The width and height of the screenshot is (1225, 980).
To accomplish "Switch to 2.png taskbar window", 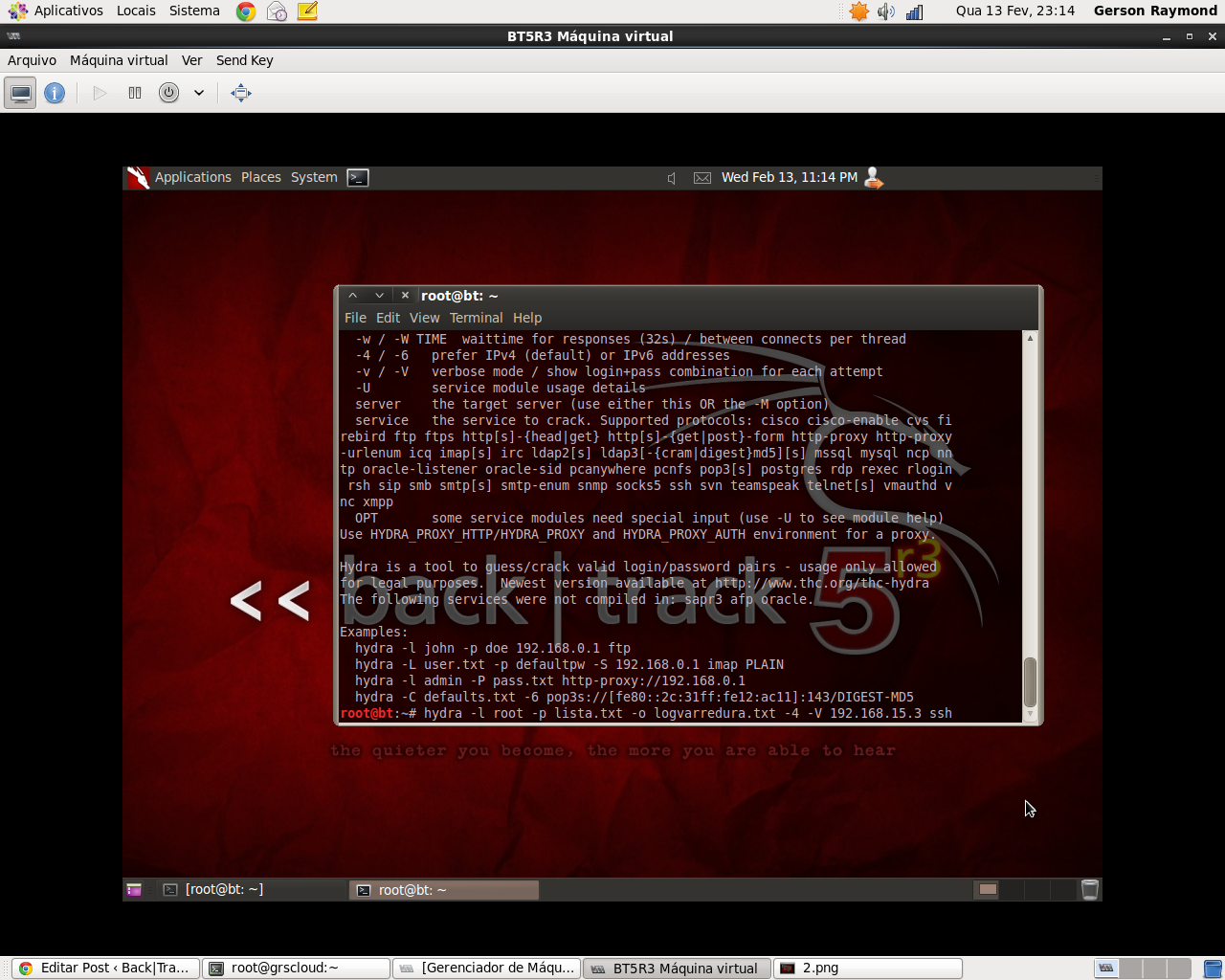I will (x=867, y=969).
